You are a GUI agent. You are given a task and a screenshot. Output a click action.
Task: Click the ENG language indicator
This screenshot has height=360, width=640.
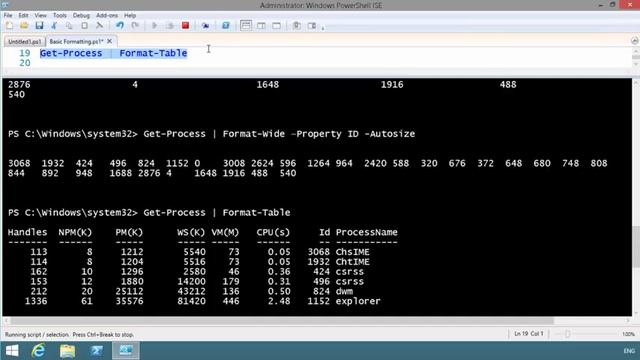629,351
